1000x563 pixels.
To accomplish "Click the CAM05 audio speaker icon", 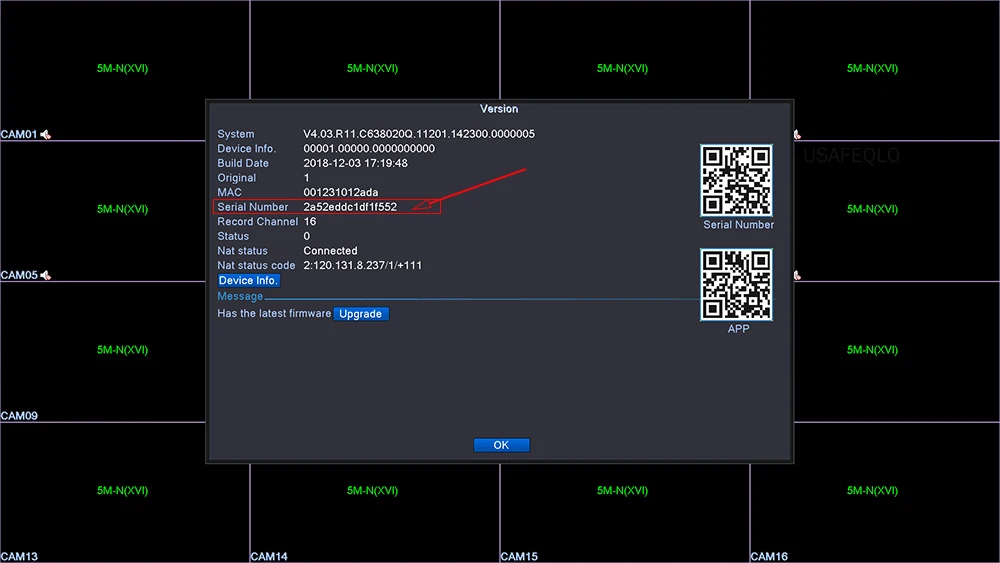I will pyautogui.click(x=46, y=275).
